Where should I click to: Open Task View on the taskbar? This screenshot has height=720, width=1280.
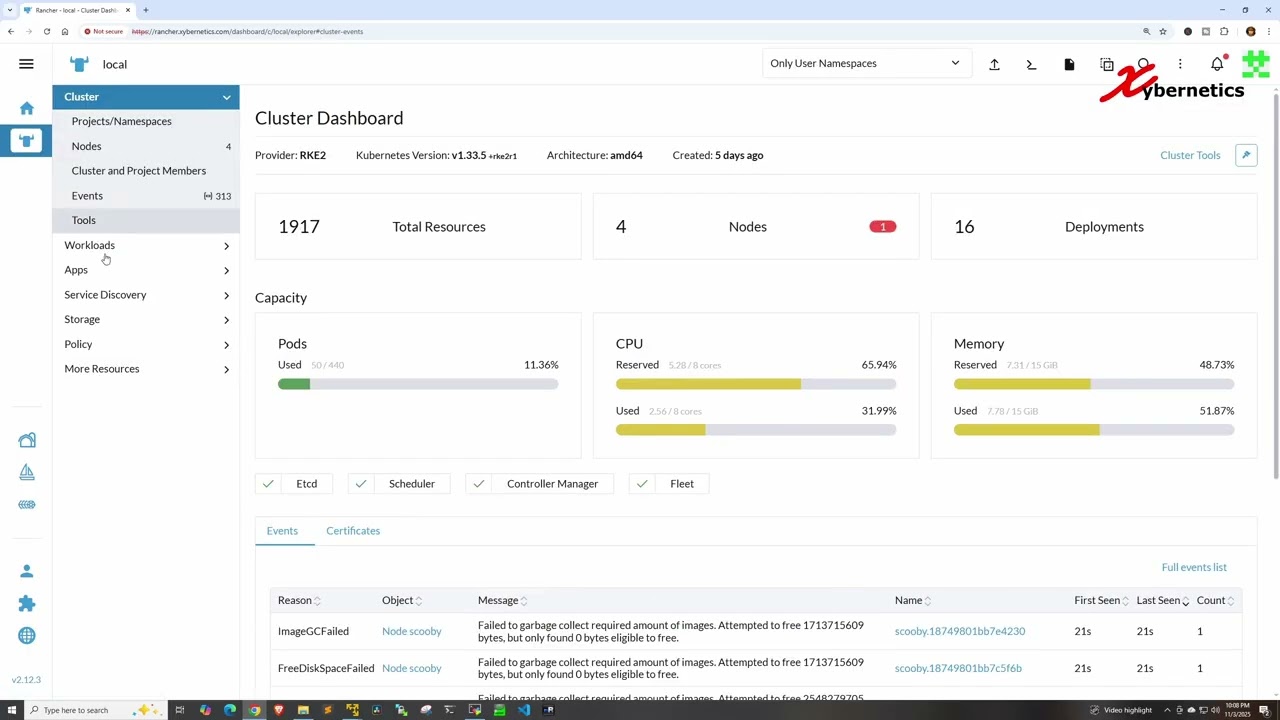pyautogui.click(x=180, y=710)
